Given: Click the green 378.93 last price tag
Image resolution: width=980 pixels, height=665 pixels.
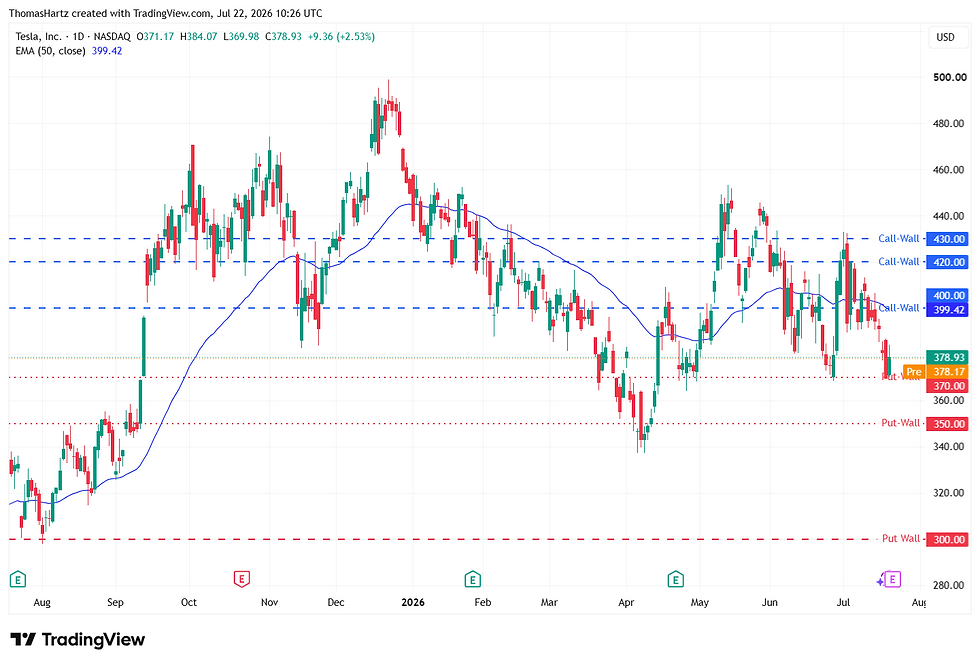Looking at the screenshot, I should pyautogui.click(x=948, y=358).
